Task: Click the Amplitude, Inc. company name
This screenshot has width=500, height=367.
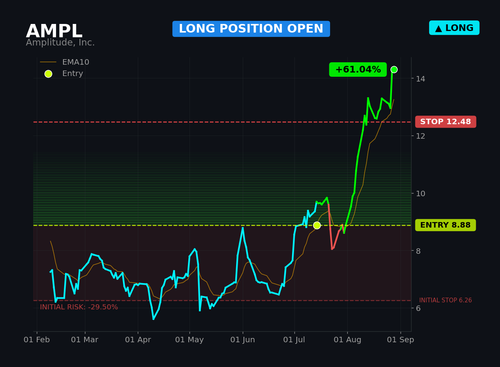Action: tap(60, 43)
